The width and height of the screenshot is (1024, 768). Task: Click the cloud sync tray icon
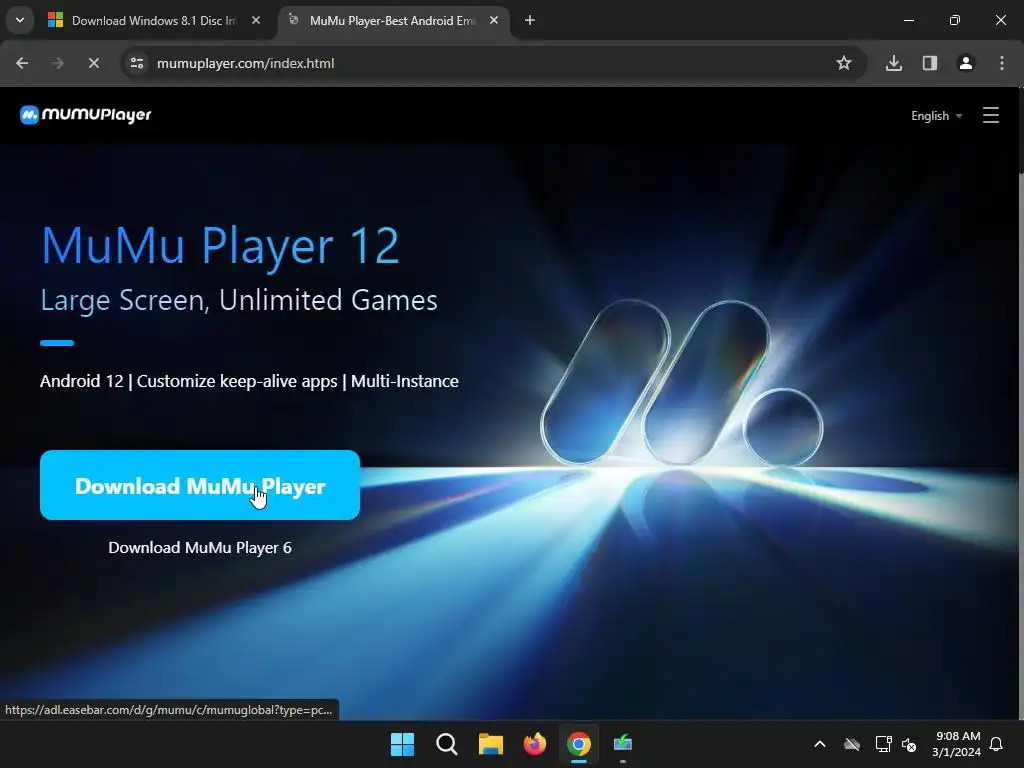[852, 744]
